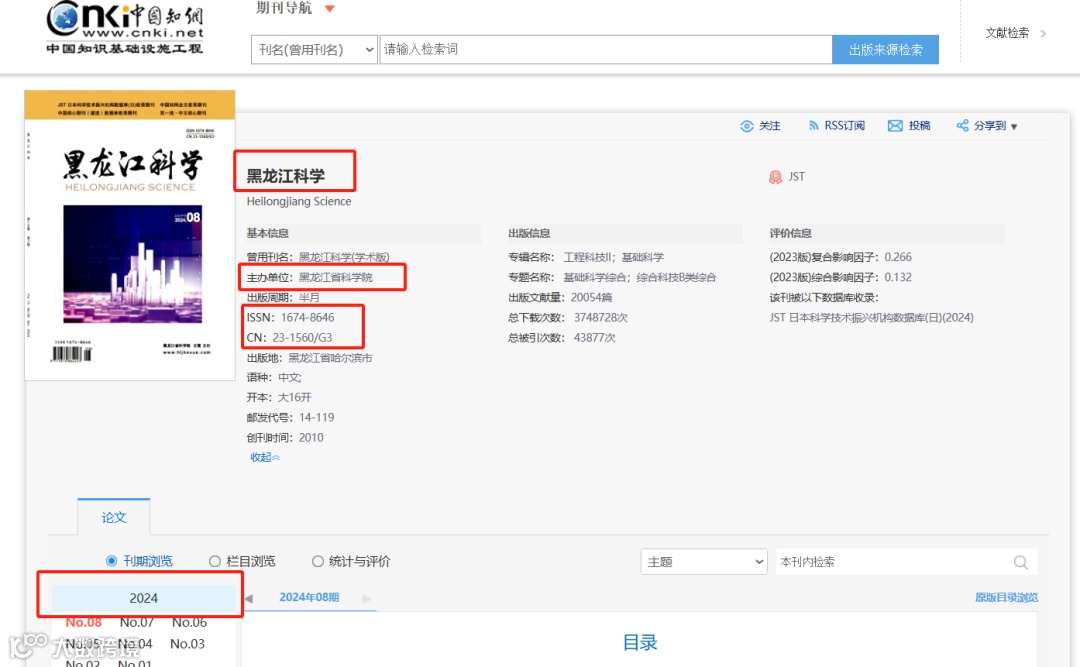This screenshot has width=1080, height=667.
Task: Click the 投稿 envelope icon
Action: point(895,125)
